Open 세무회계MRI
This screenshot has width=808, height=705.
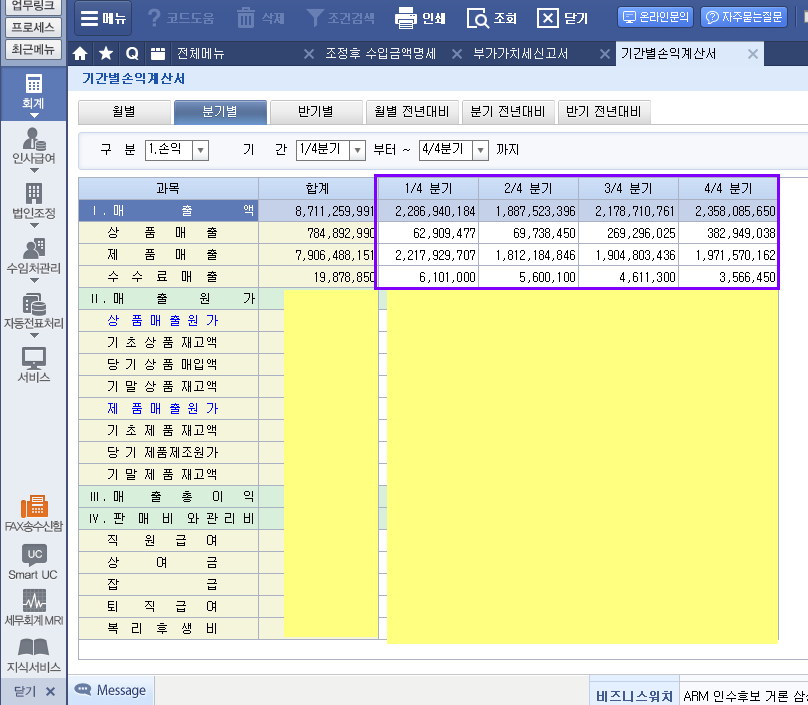33,608
